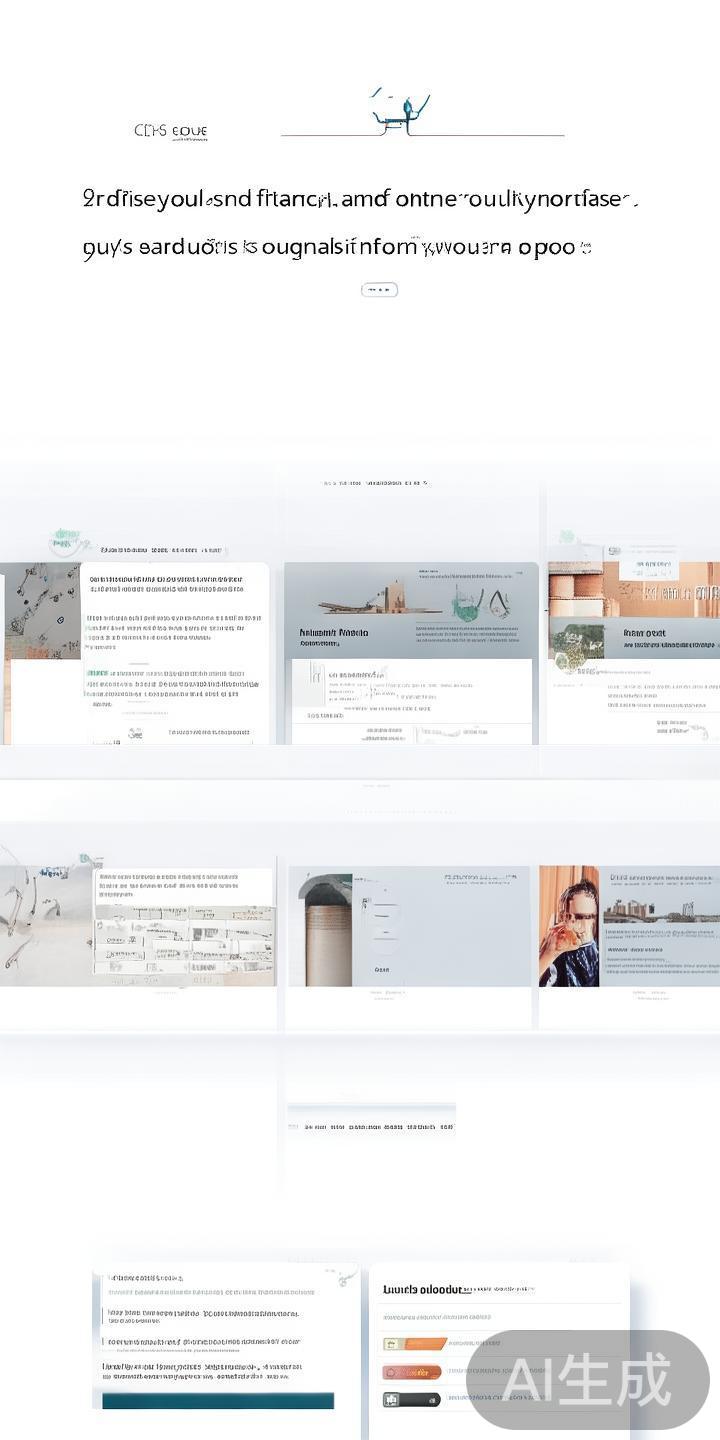
Task: Click the green splash icon in building card
Action: pos(467,603)
